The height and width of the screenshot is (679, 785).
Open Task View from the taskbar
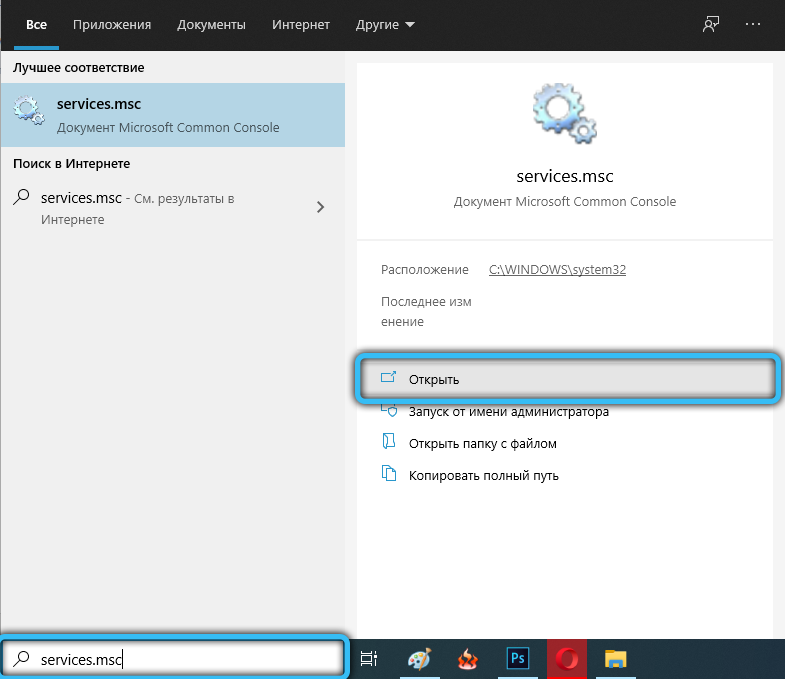[369, 659]
